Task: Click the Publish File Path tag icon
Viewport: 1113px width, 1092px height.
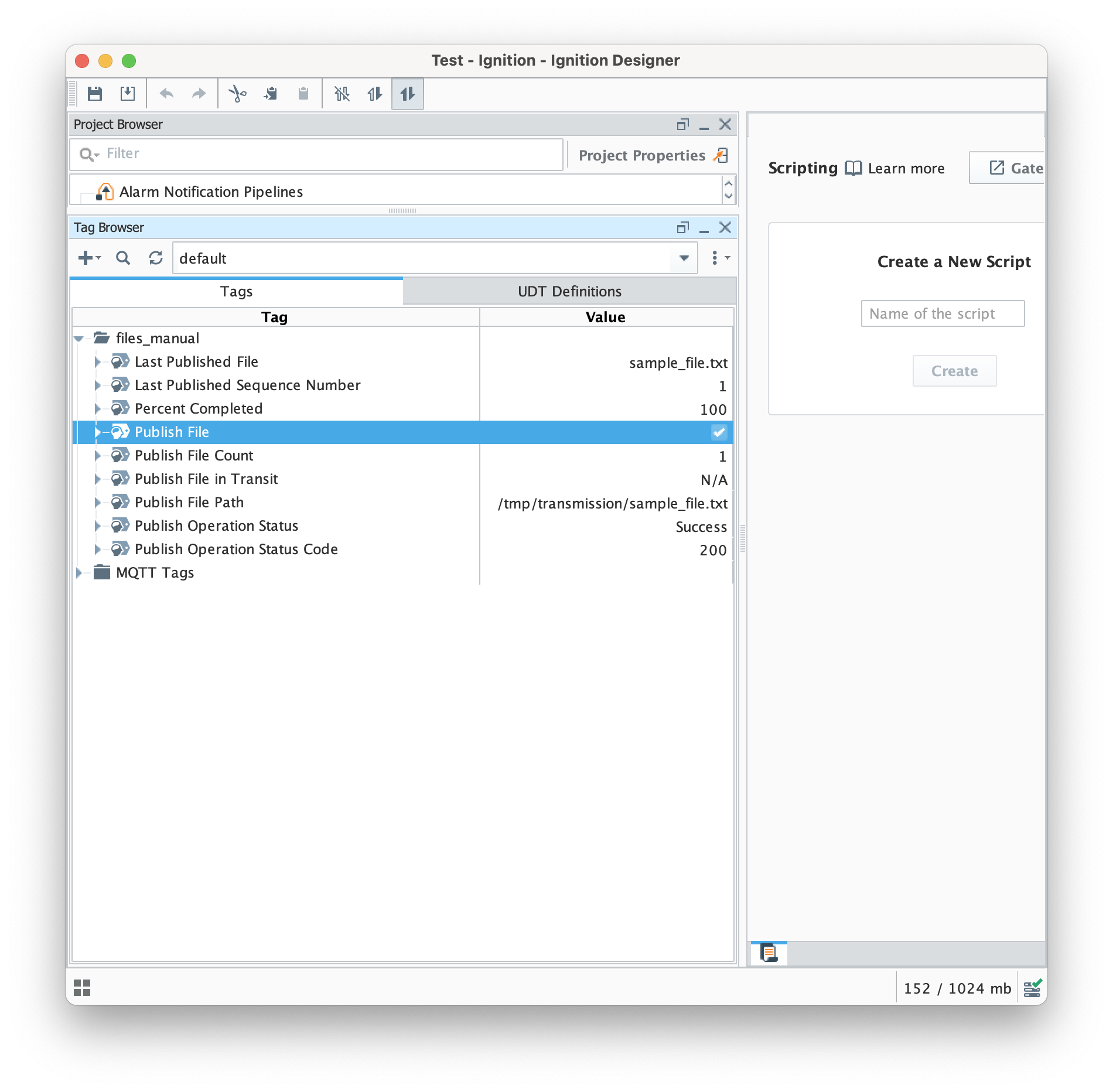Action: pos(121,502)
